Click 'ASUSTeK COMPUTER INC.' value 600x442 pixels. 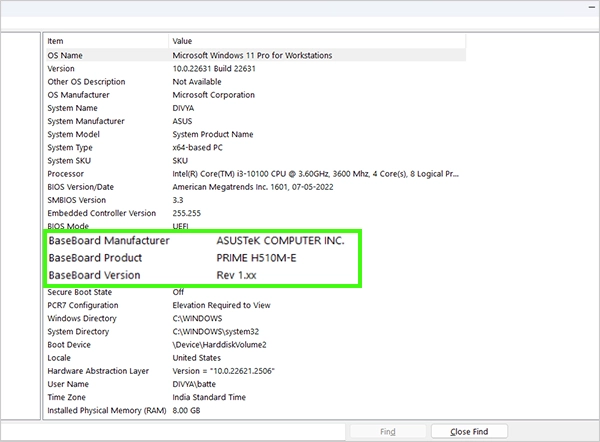[x=280, y=241]
